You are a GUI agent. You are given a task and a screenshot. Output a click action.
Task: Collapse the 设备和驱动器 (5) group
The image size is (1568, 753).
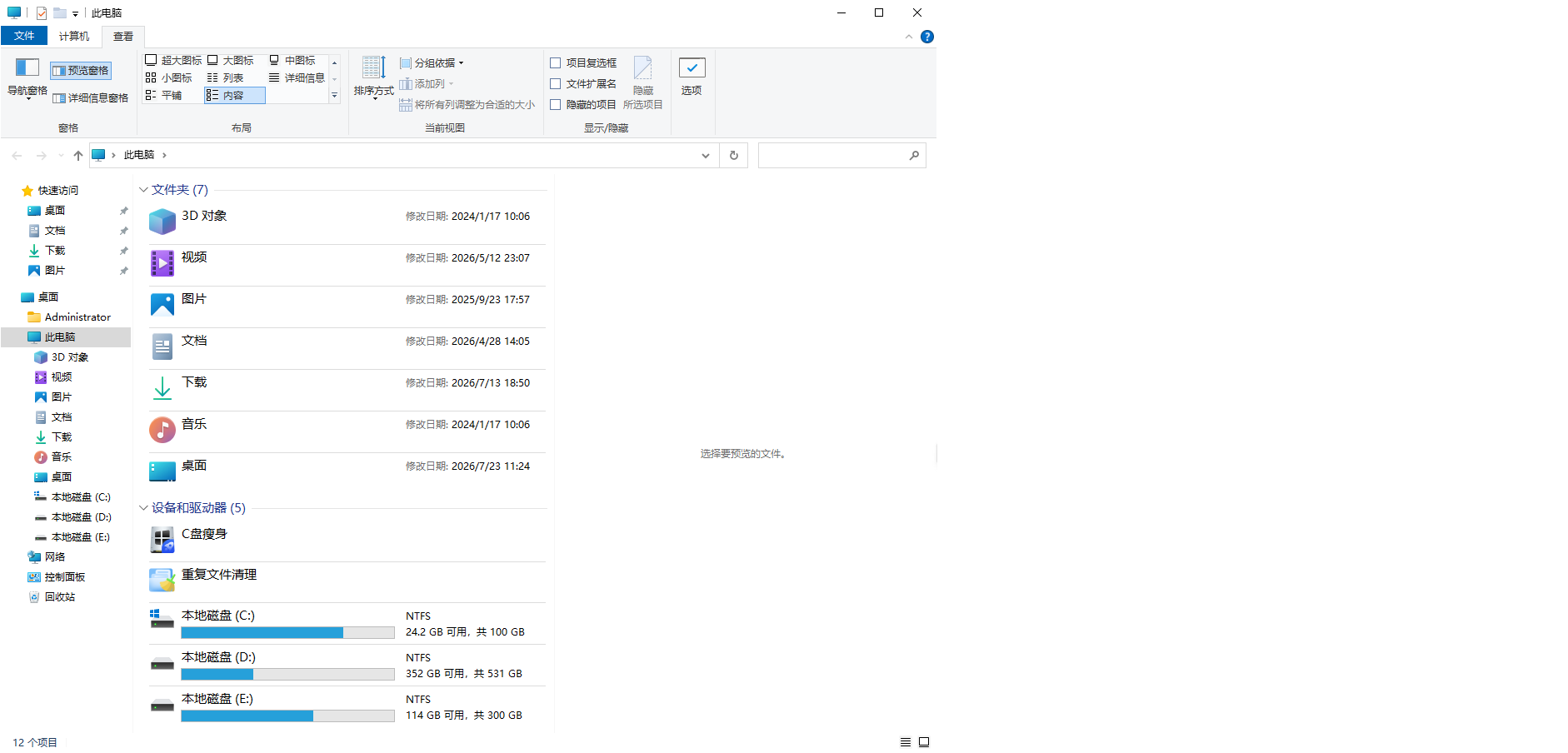click(143, 508)
